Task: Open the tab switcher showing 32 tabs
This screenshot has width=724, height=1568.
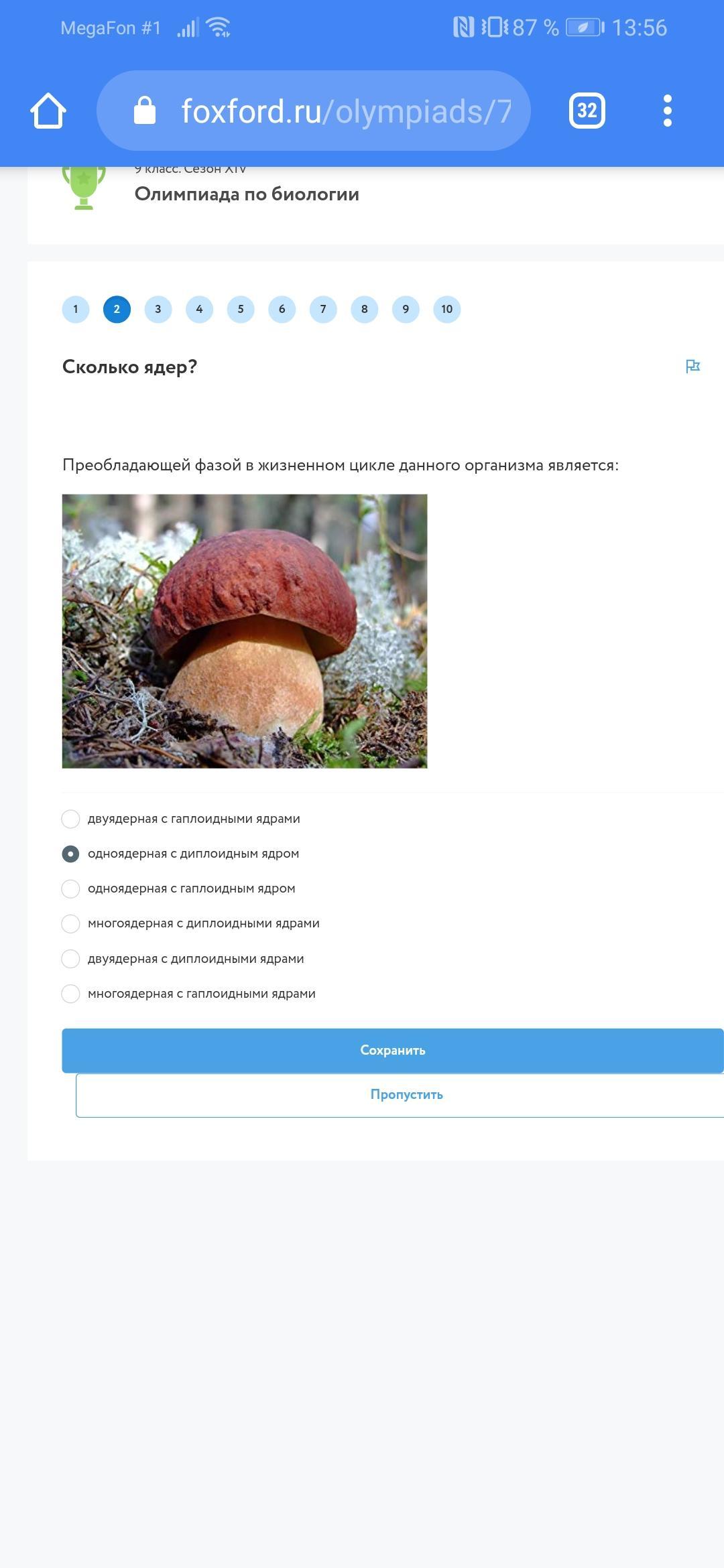Action: (x=587, y=111)
